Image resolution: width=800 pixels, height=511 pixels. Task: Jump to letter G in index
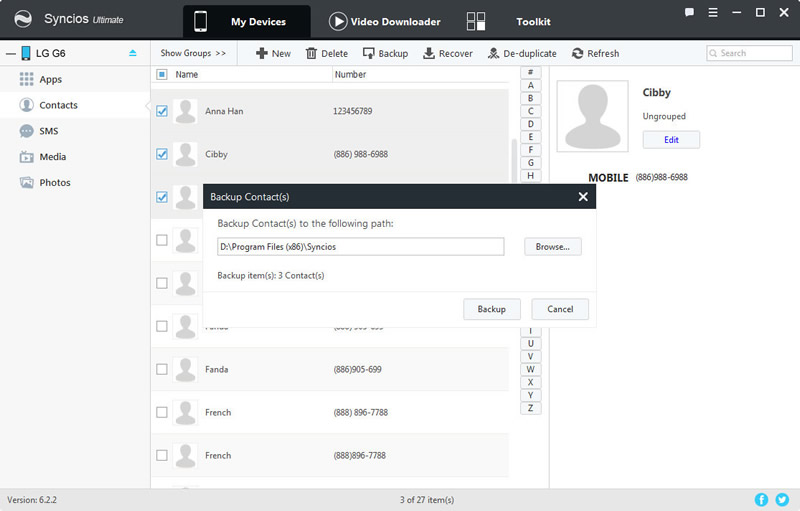531,163
